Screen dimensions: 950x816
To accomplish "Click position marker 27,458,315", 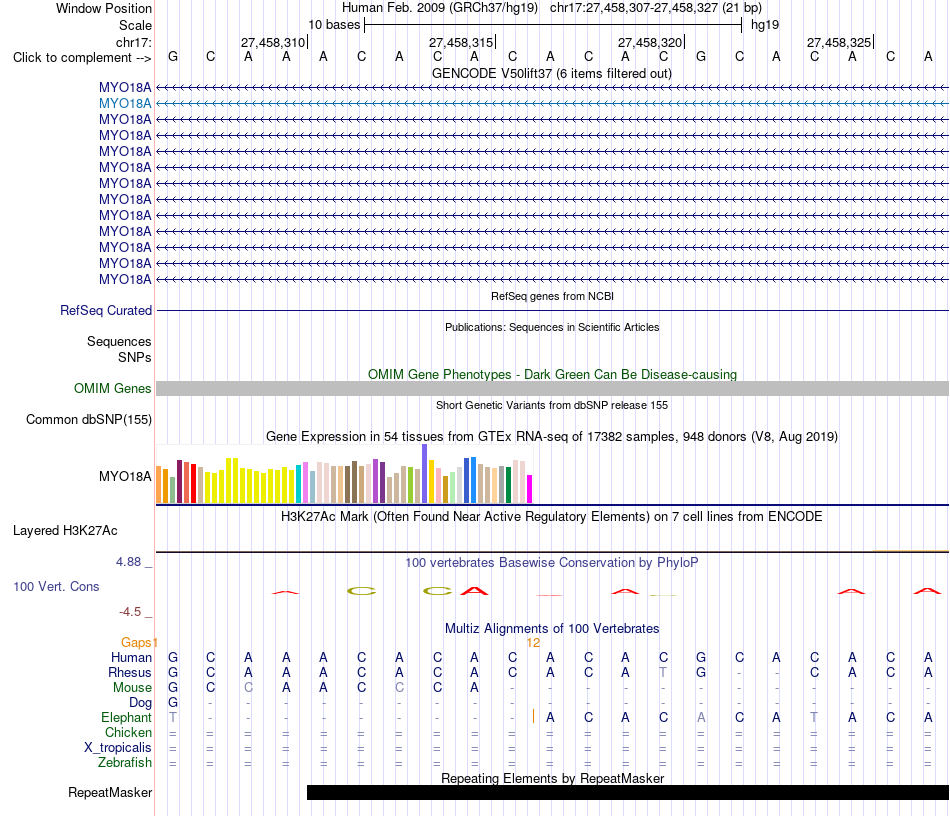I will [x=462, y=42].
